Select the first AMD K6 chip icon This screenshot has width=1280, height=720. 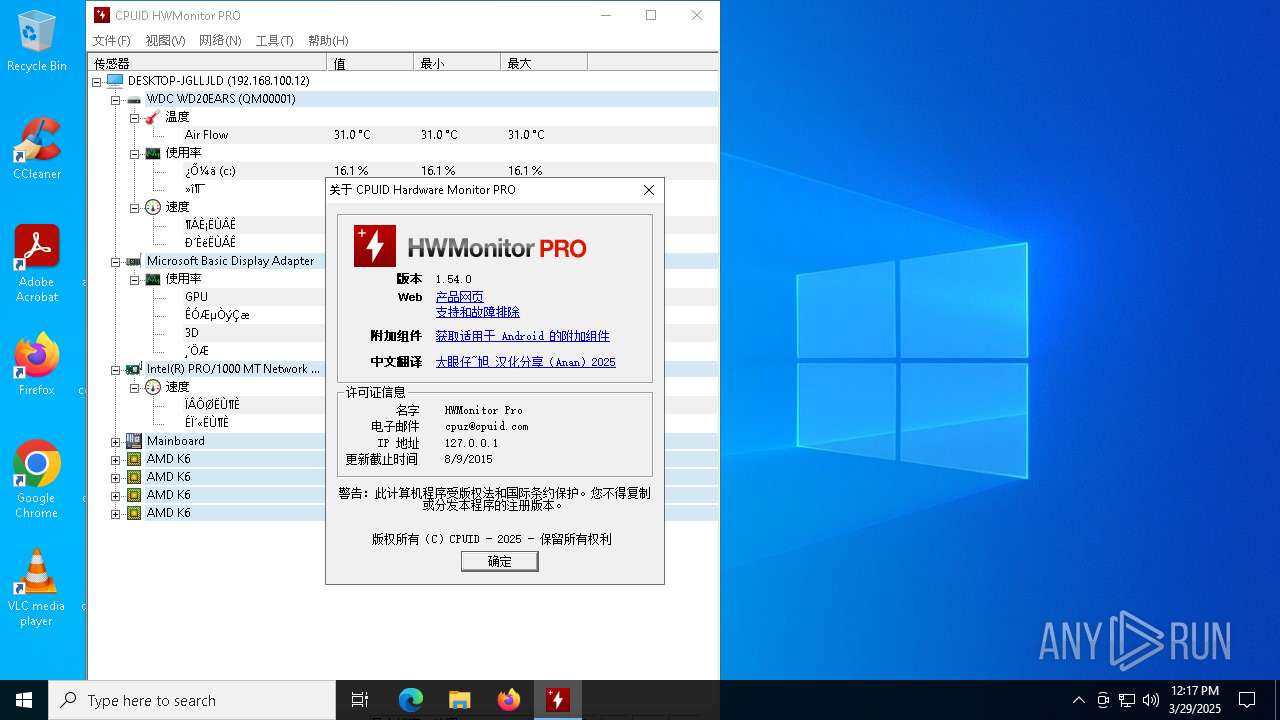pos(133,459)
